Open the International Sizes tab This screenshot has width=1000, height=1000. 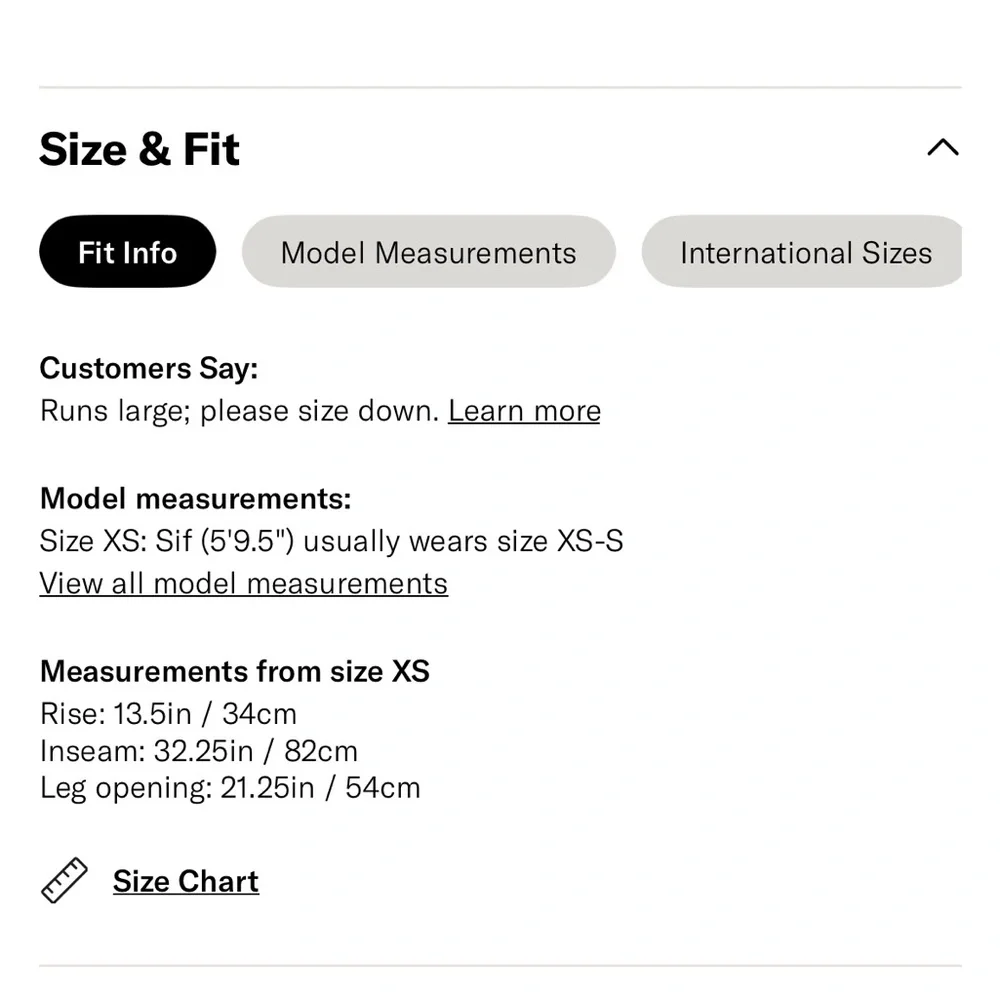coord(805,252)
